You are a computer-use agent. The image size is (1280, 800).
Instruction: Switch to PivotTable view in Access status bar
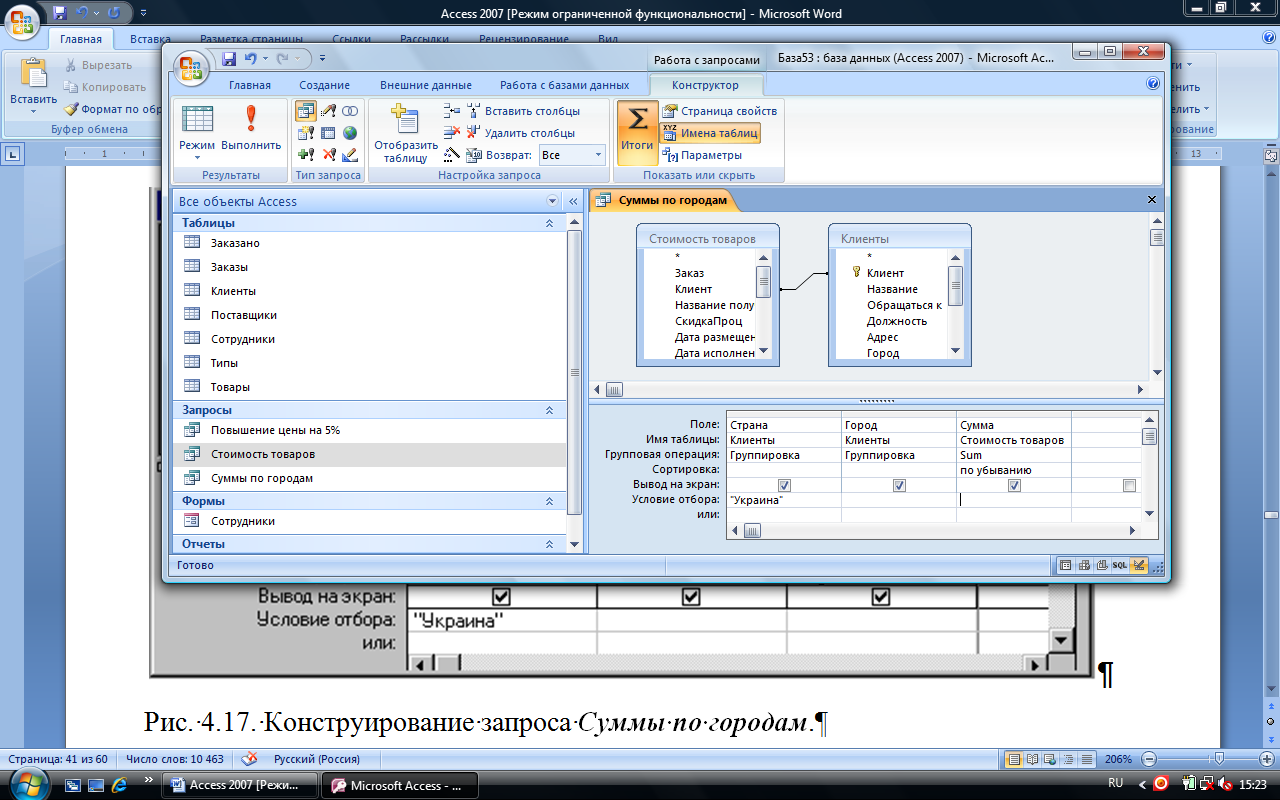point(1084,565)
